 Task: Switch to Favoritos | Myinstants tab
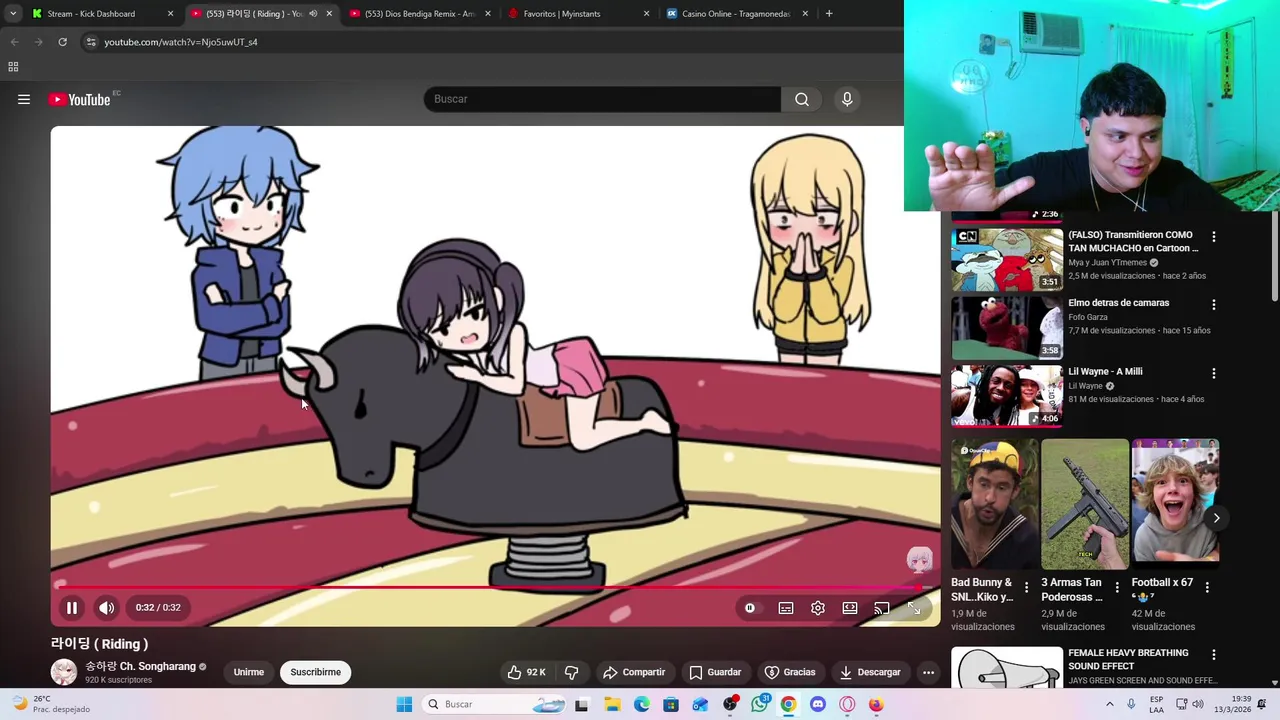[562, 14]
